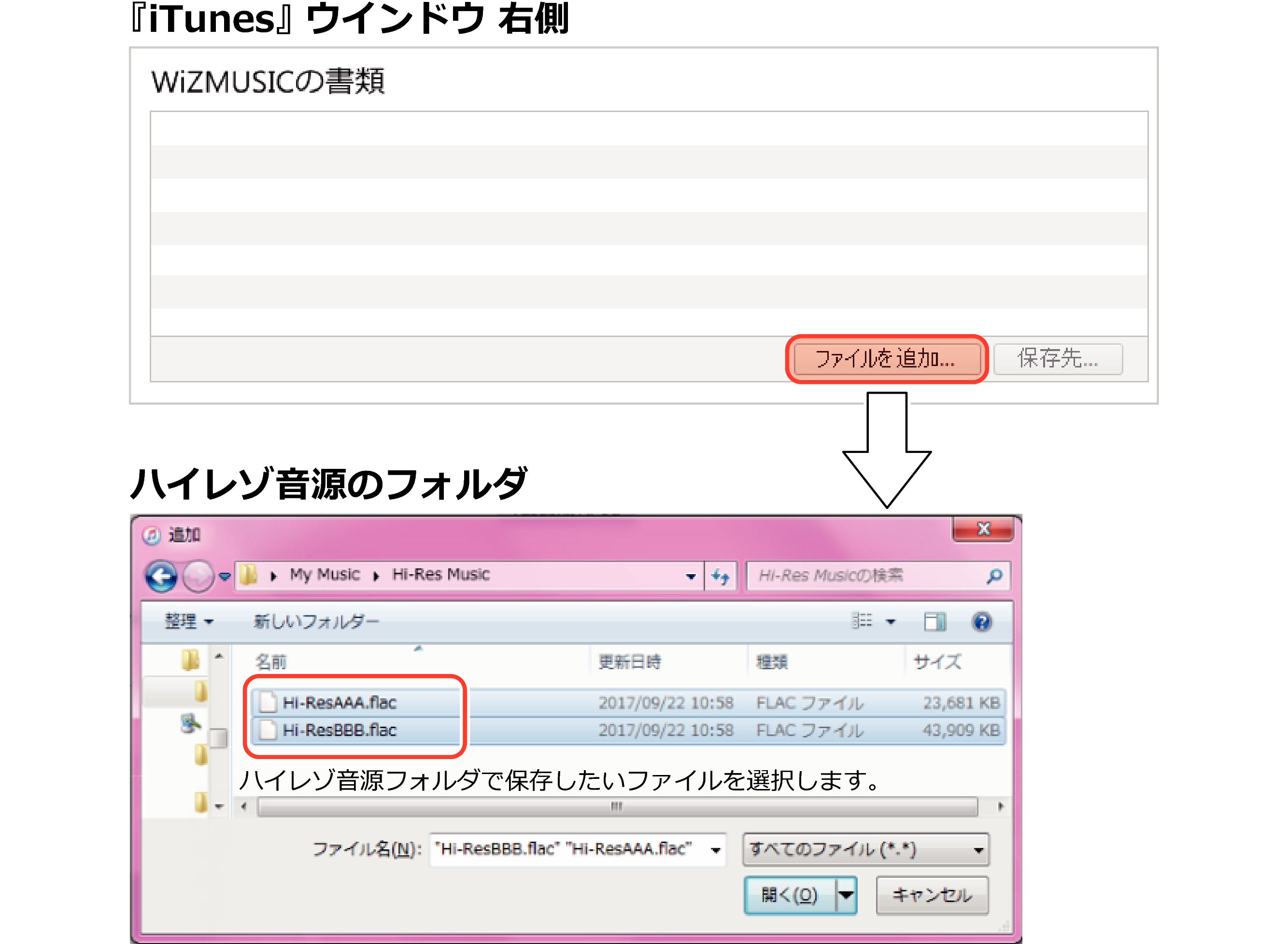
Task: Expand the ファイル名 history dropdown arrow
Action: click(715, 850)
